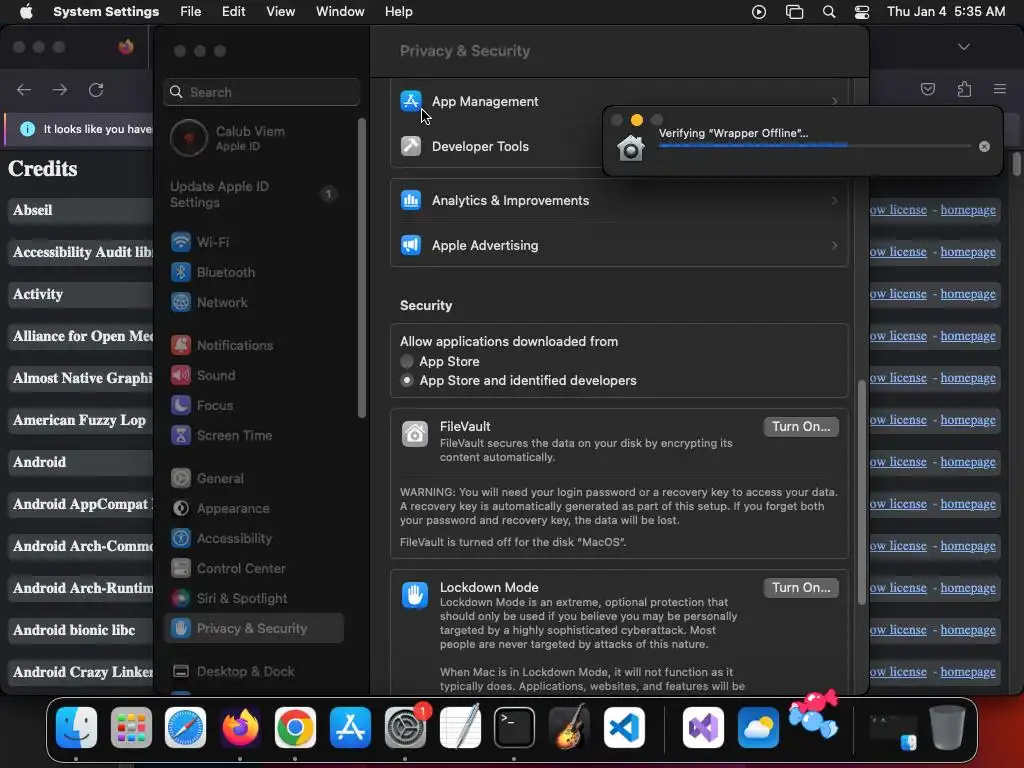Open GarageBand from the Dock
Image resolution: width=1024 pixels, height=768 pixels.
tap(569, 727)
